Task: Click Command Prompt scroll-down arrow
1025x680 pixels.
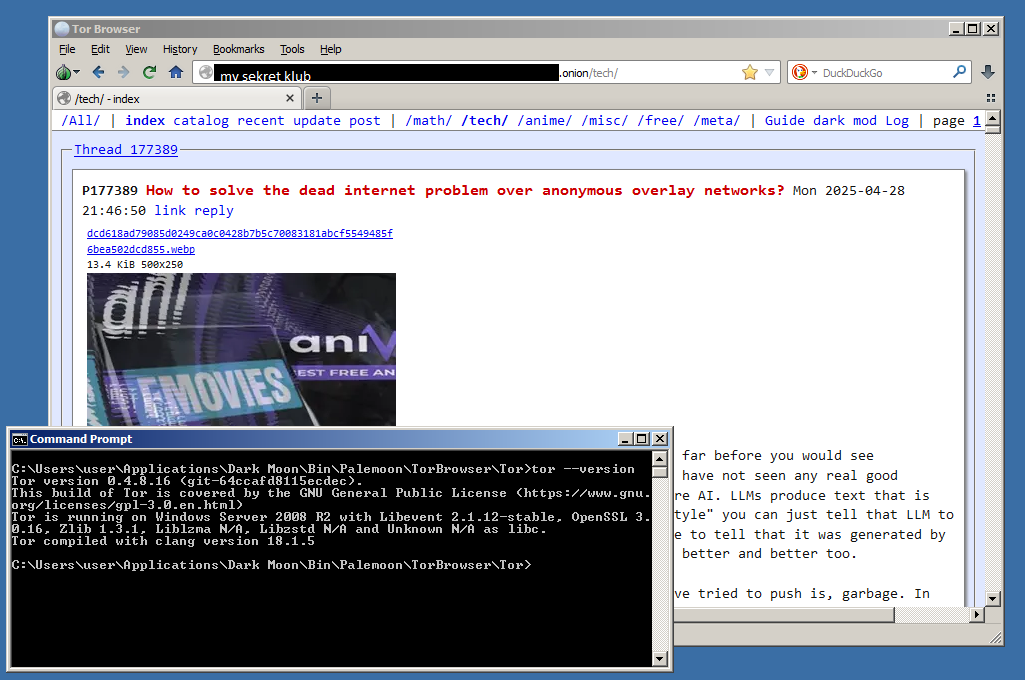Action: tap(660, 659)
